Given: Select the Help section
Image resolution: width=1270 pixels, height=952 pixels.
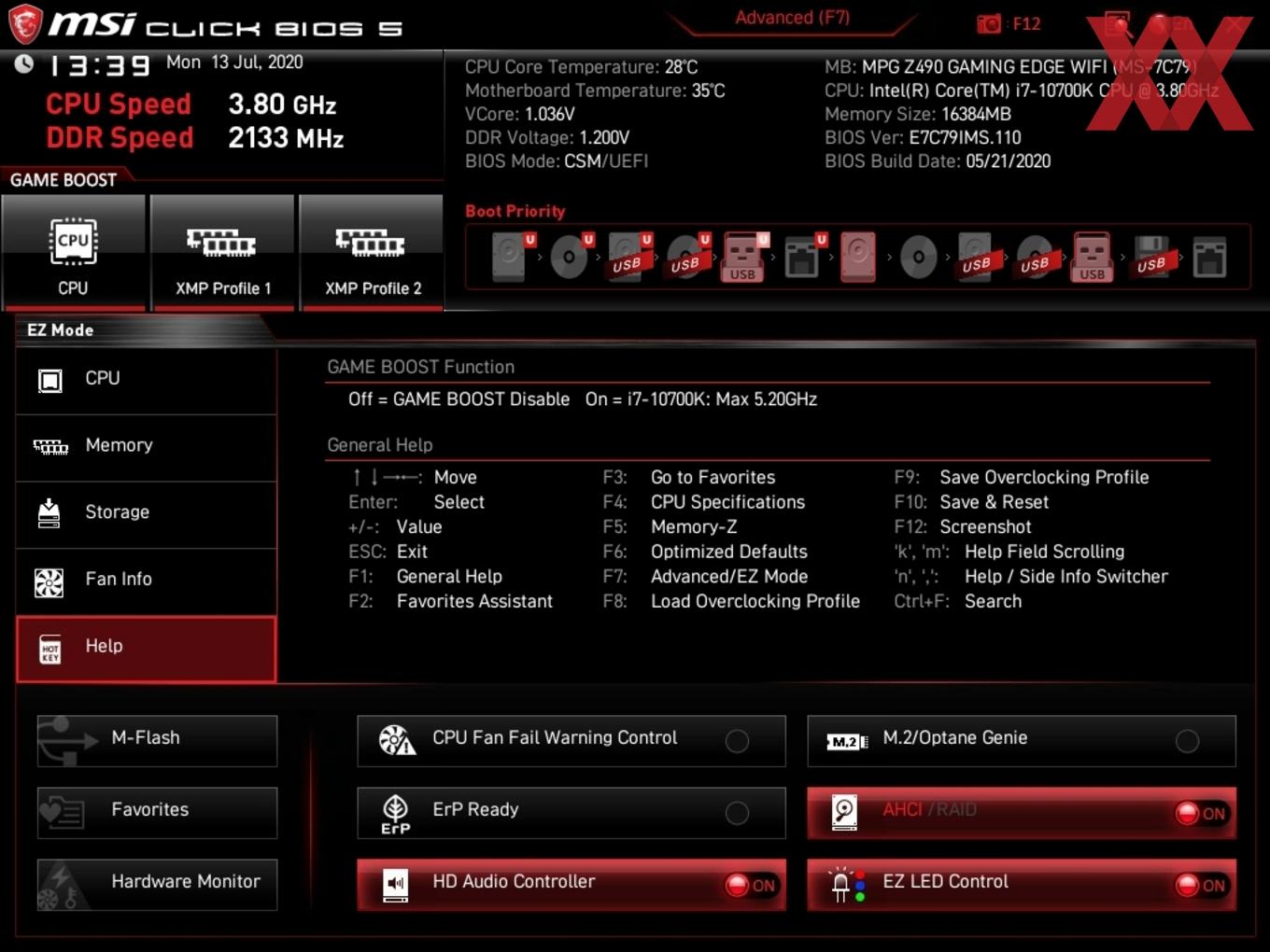Looking at the screenshot, I should click(147, 649).
